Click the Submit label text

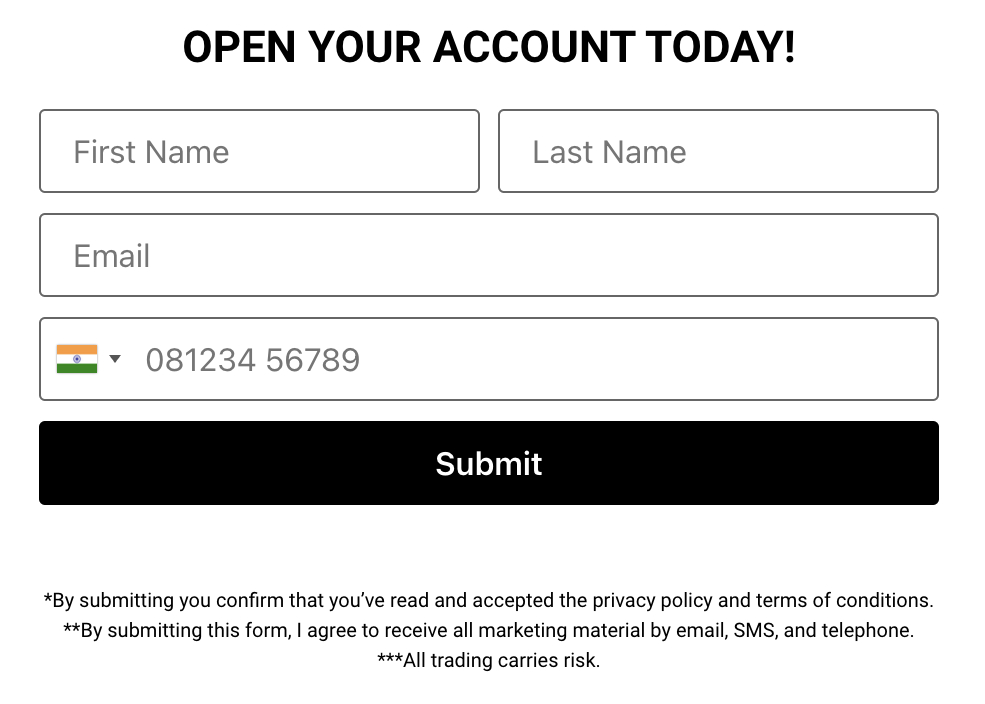click(x=489, y=463)
